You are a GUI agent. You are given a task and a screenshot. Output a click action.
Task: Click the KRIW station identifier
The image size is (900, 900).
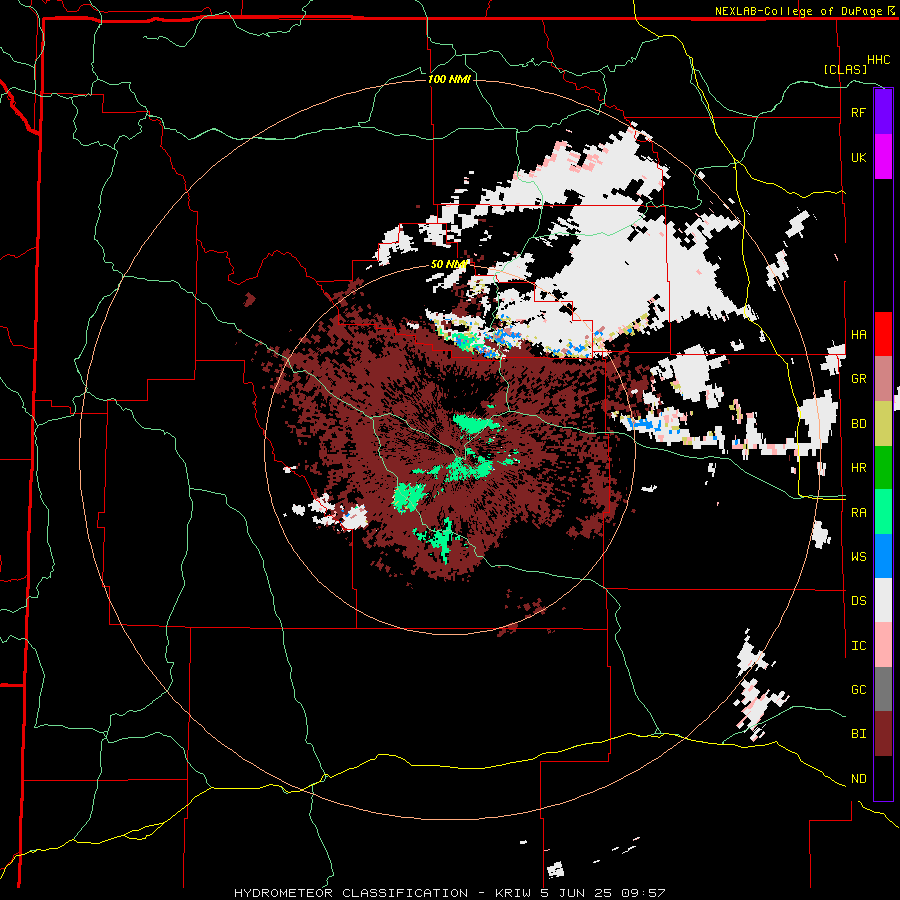[513, 893]
